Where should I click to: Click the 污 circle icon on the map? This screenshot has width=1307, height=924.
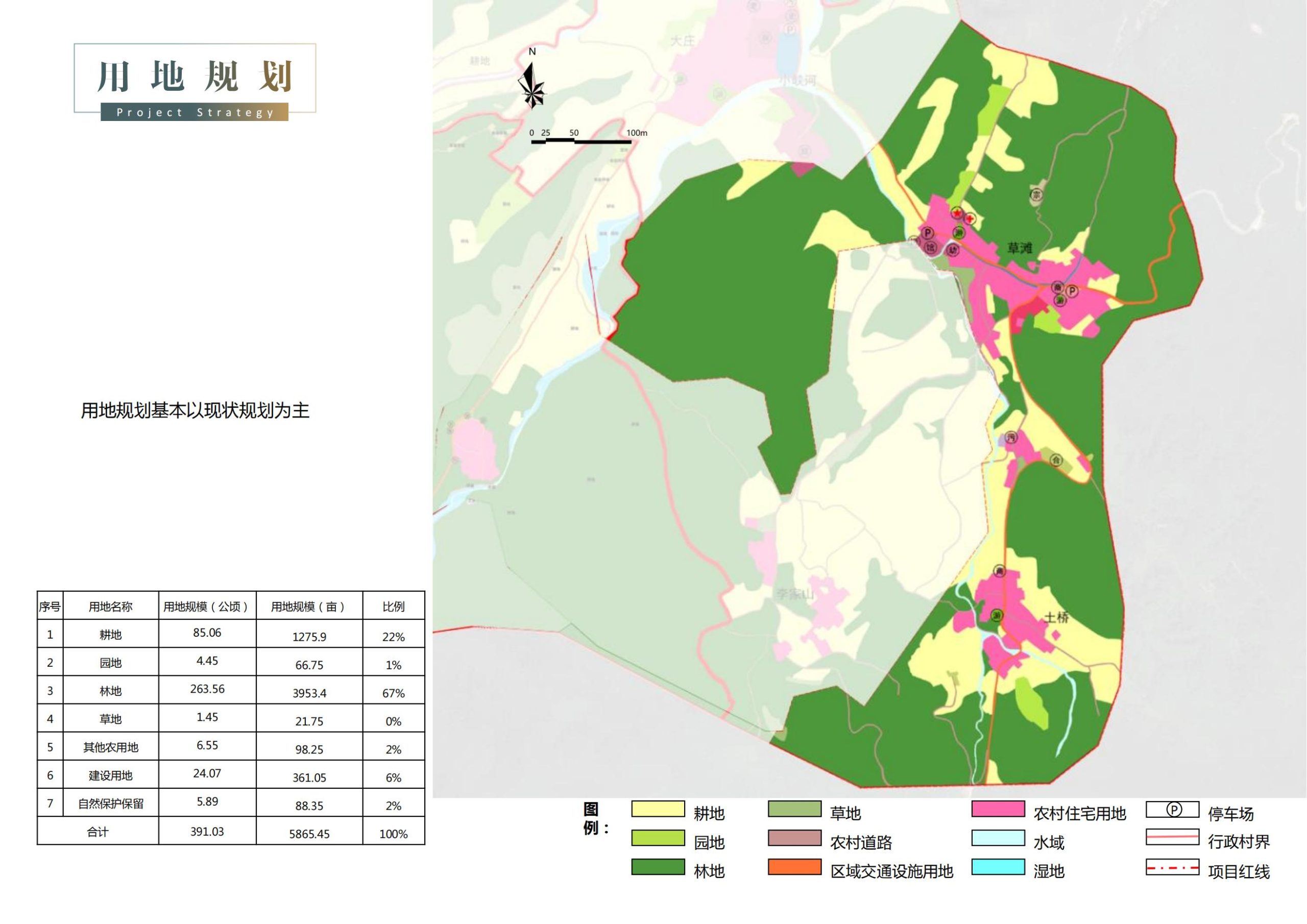pyautogui.click(x=1011, y=437)
